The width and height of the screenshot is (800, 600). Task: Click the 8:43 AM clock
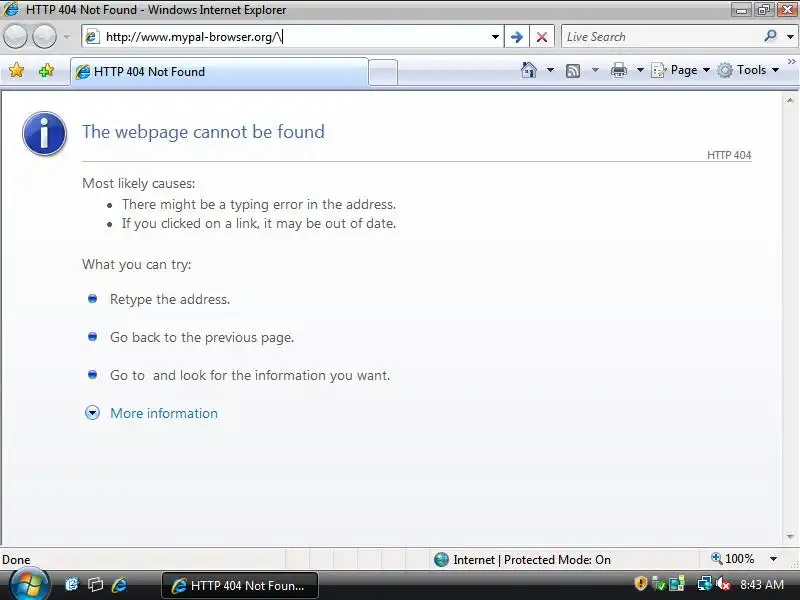point(762,585)
